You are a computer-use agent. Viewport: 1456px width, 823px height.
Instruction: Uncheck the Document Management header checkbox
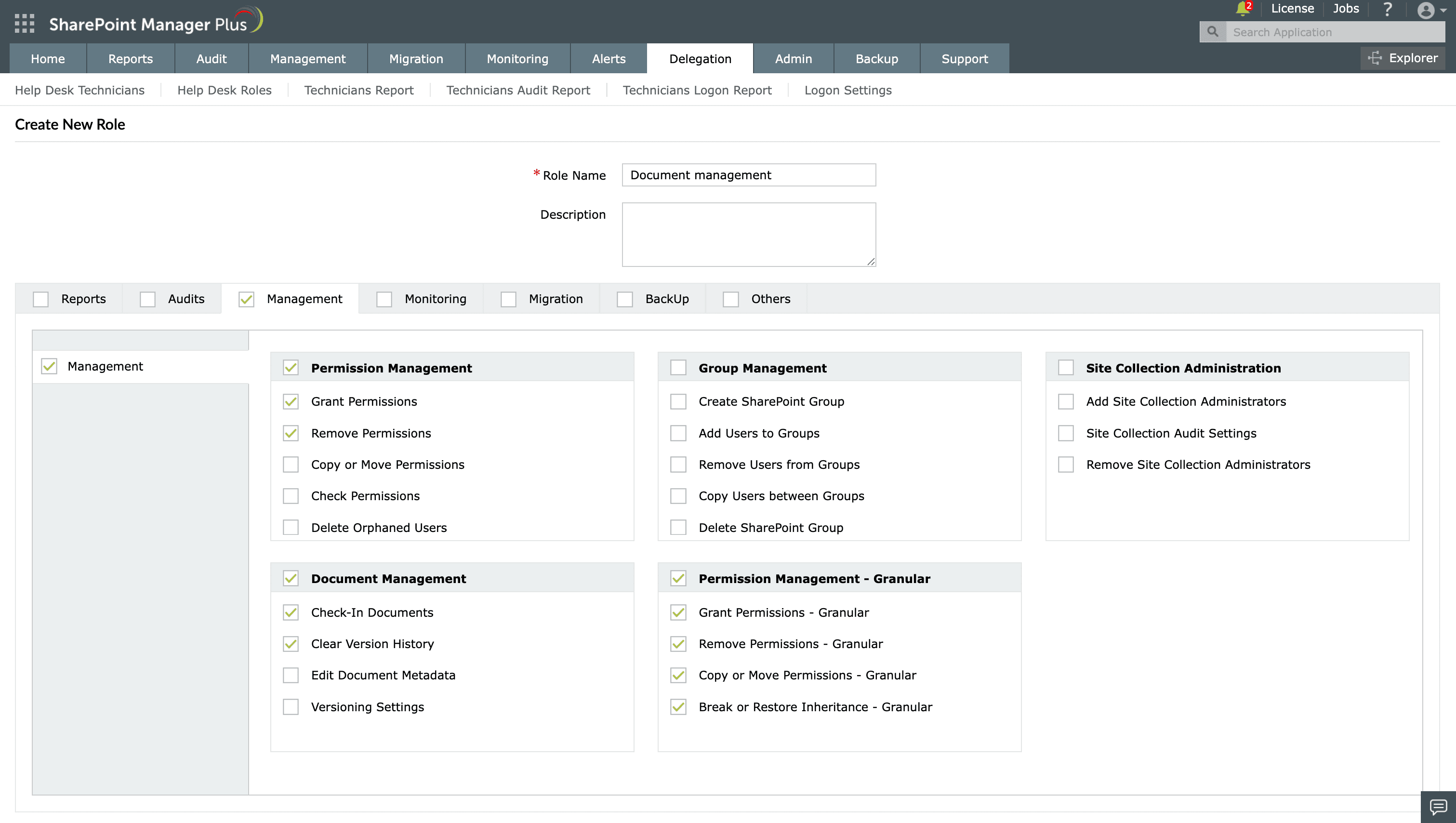(291, 578)
